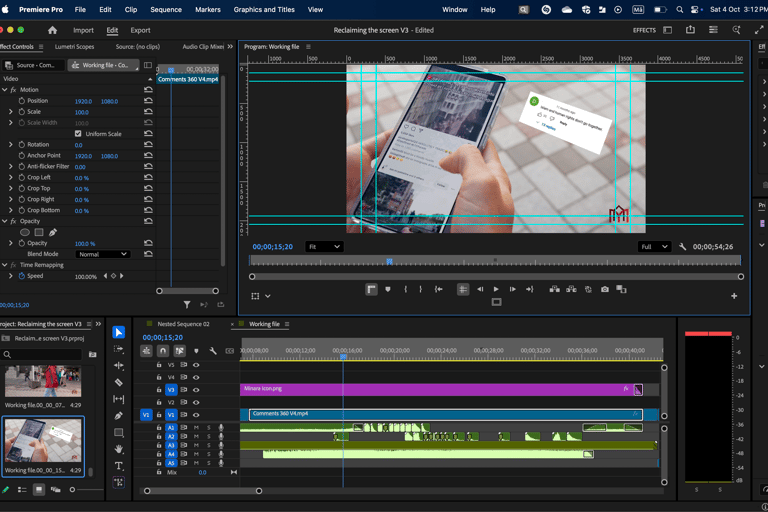Hide the V3 track with its eye icon
Viewport: 768px width, 512px height.
pyautogui.click(x=196, y=390)
